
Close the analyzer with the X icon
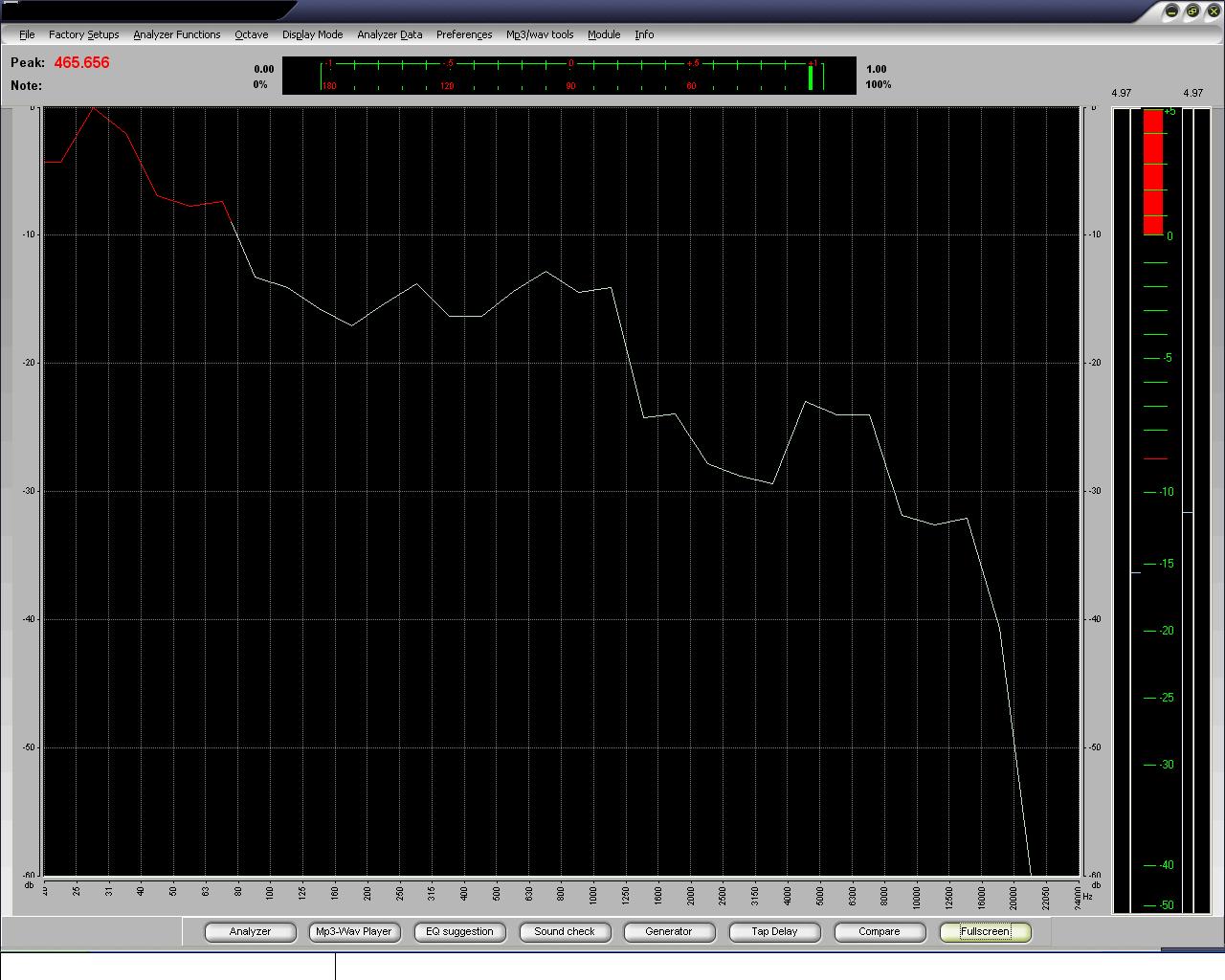[1213, 11]
